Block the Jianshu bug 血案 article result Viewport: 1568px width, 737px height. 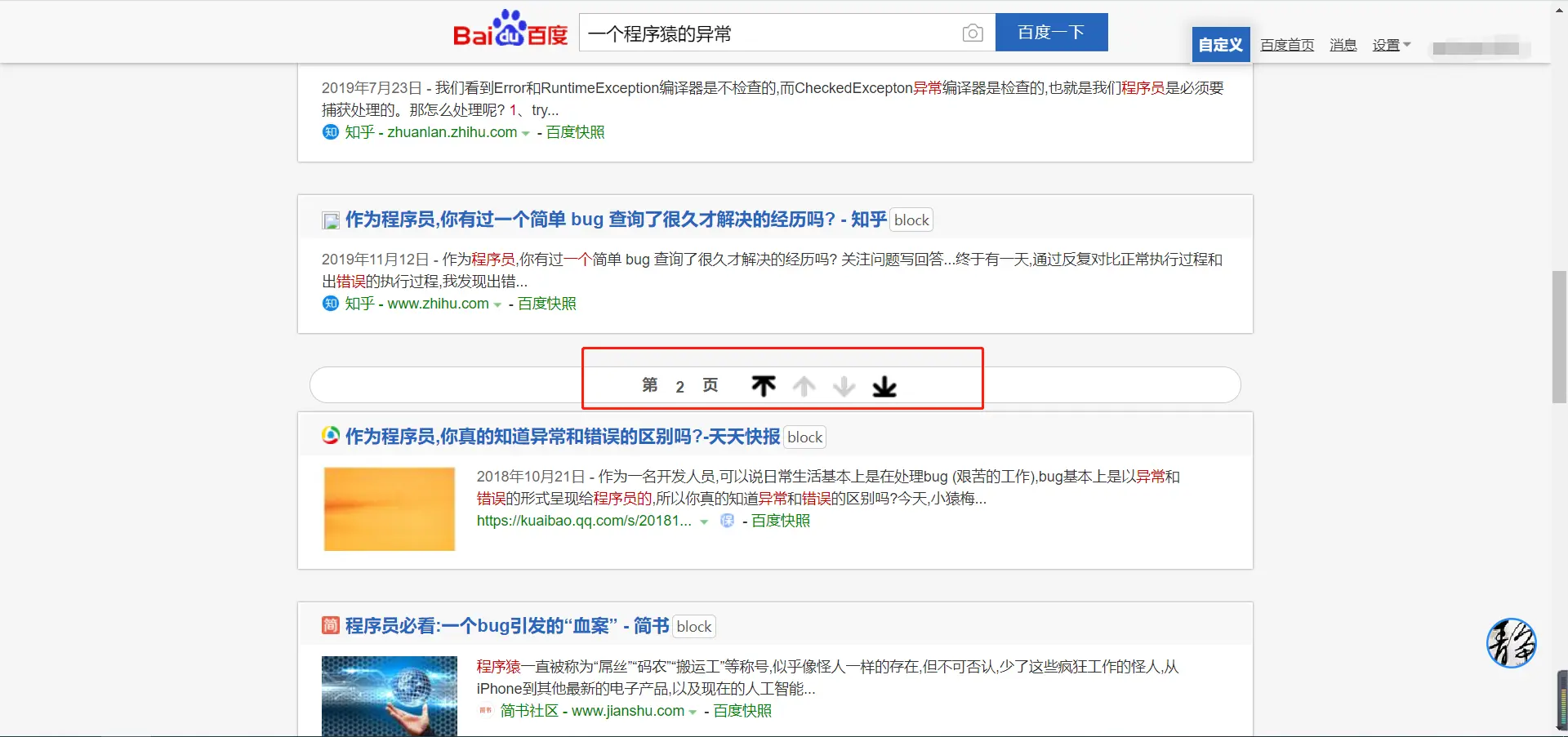pos(693,626)
